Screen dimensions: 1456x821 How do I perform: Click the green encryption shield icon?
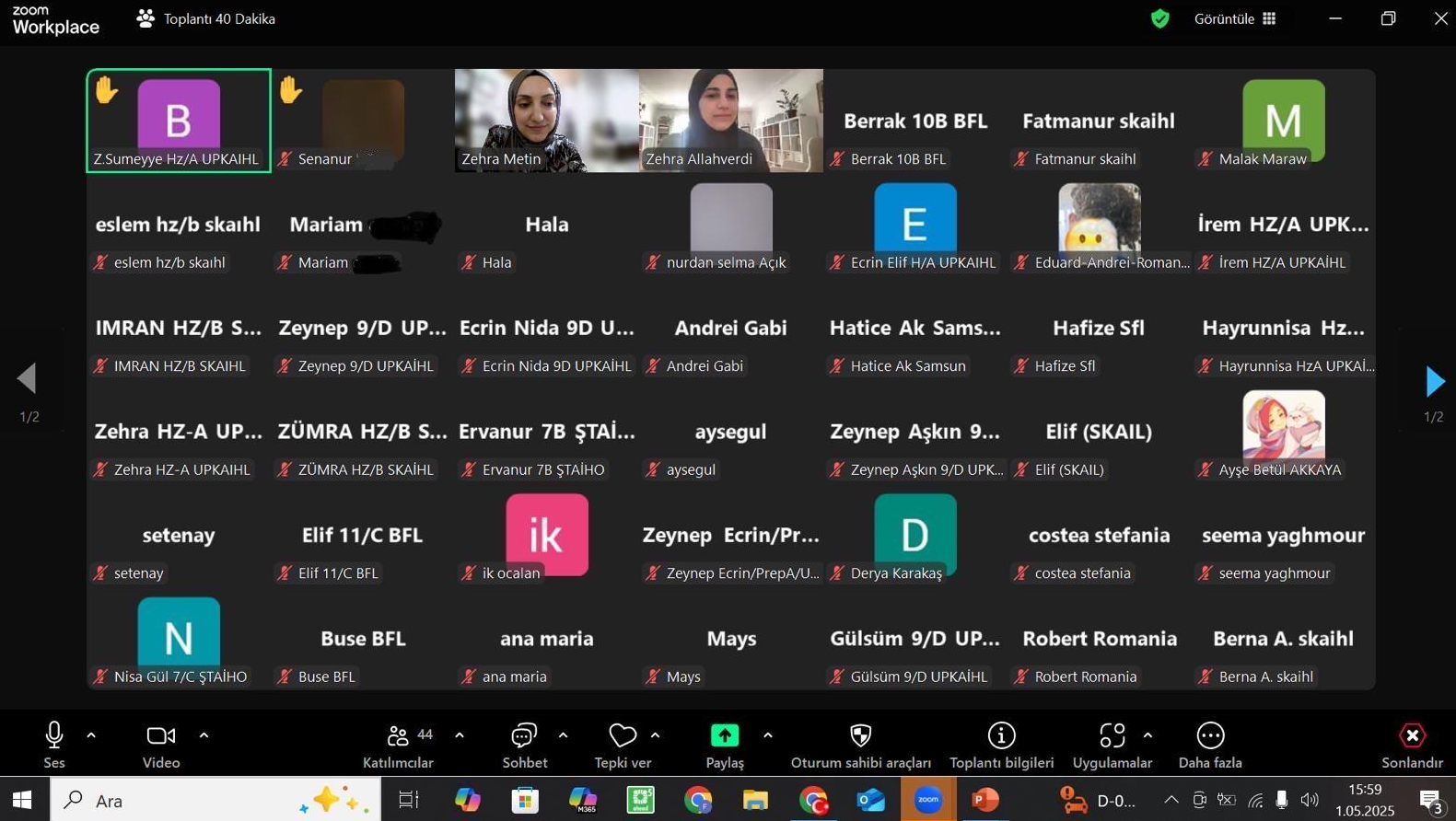[1160, 18]
